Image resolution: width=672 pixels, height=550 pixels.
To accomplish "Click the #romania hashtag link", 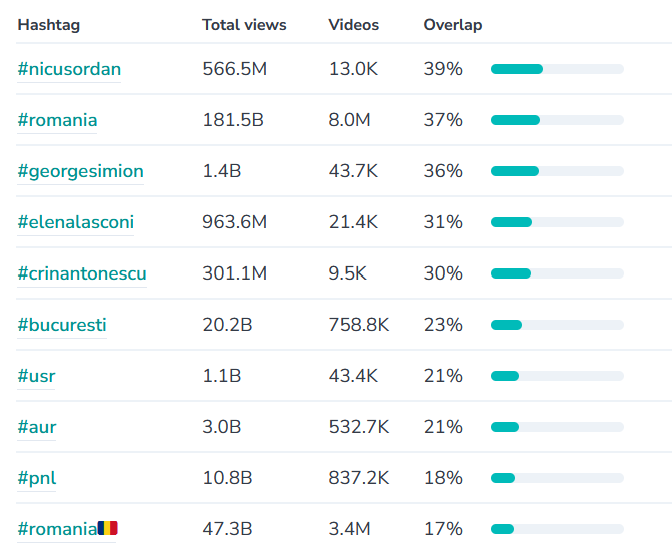I will 57,120.
